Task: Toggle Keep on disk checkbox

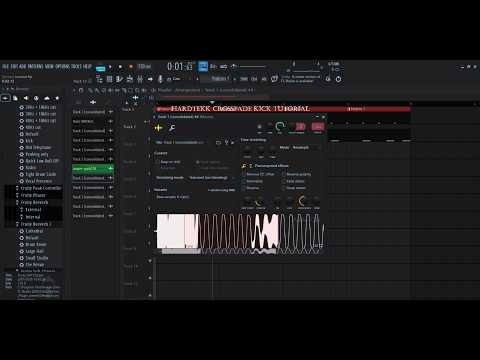Action: pyautogui.click(x=157, y=162)
